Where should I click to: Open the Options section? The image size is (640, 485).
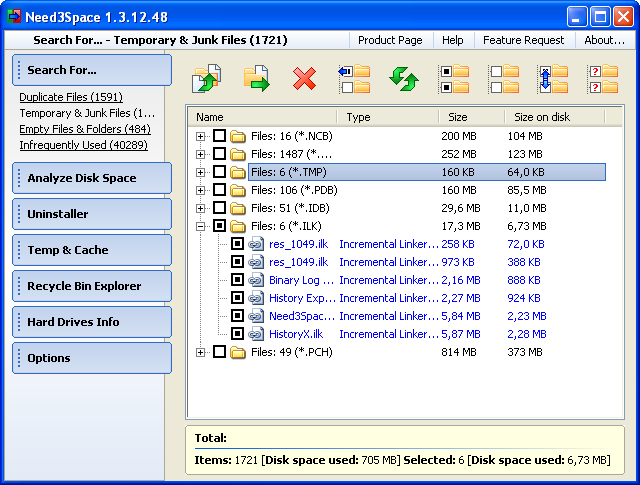click(x=92, y=358)
